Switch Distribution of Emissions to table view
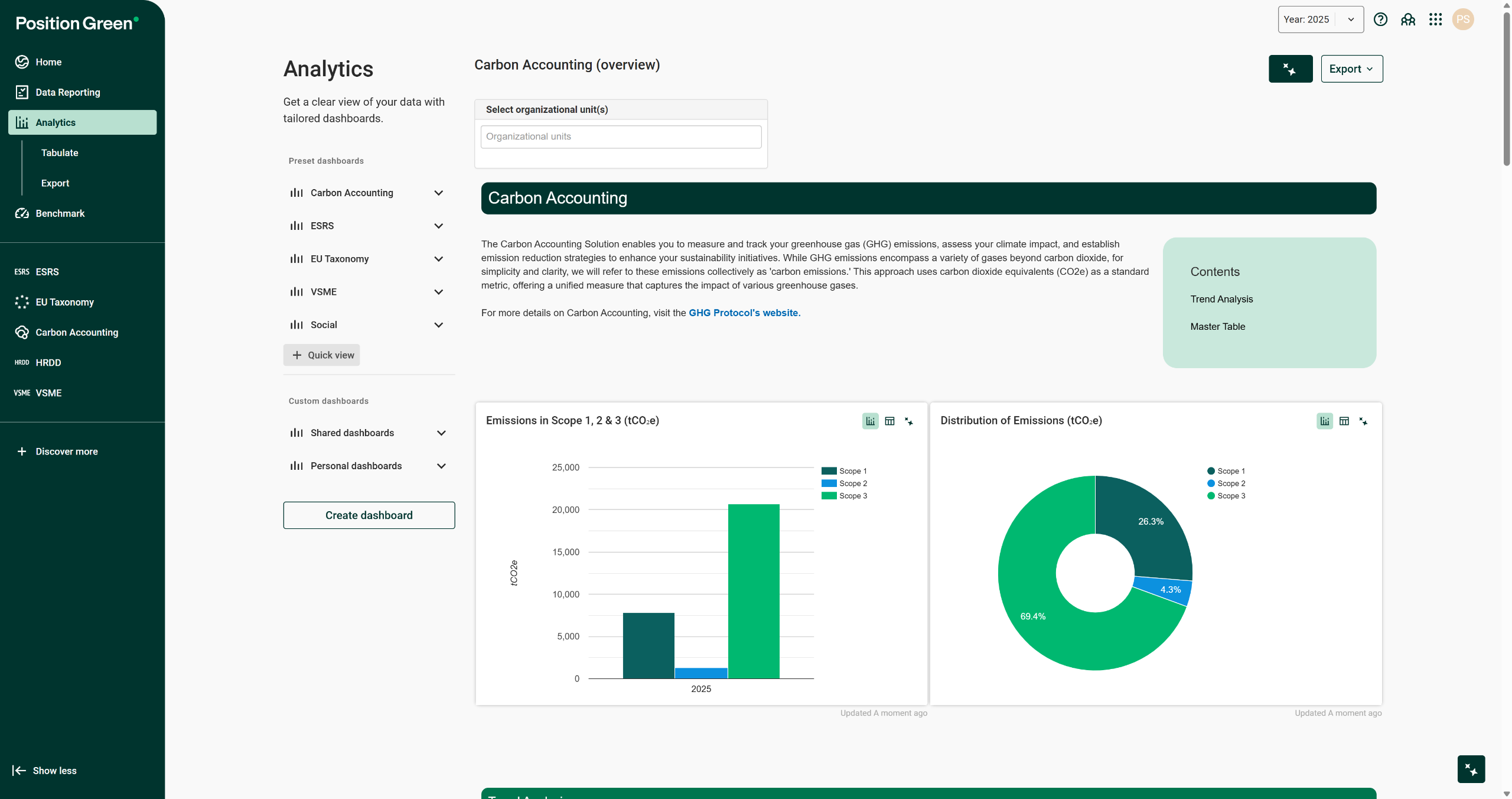Viewport: 1512px width, 799px height. coord(1344,421)
